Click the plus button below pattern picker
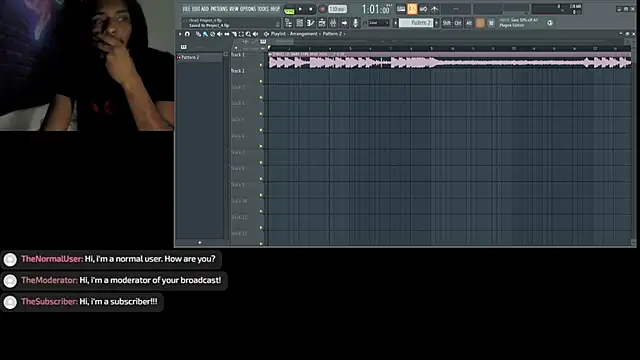 coord(200,242)
